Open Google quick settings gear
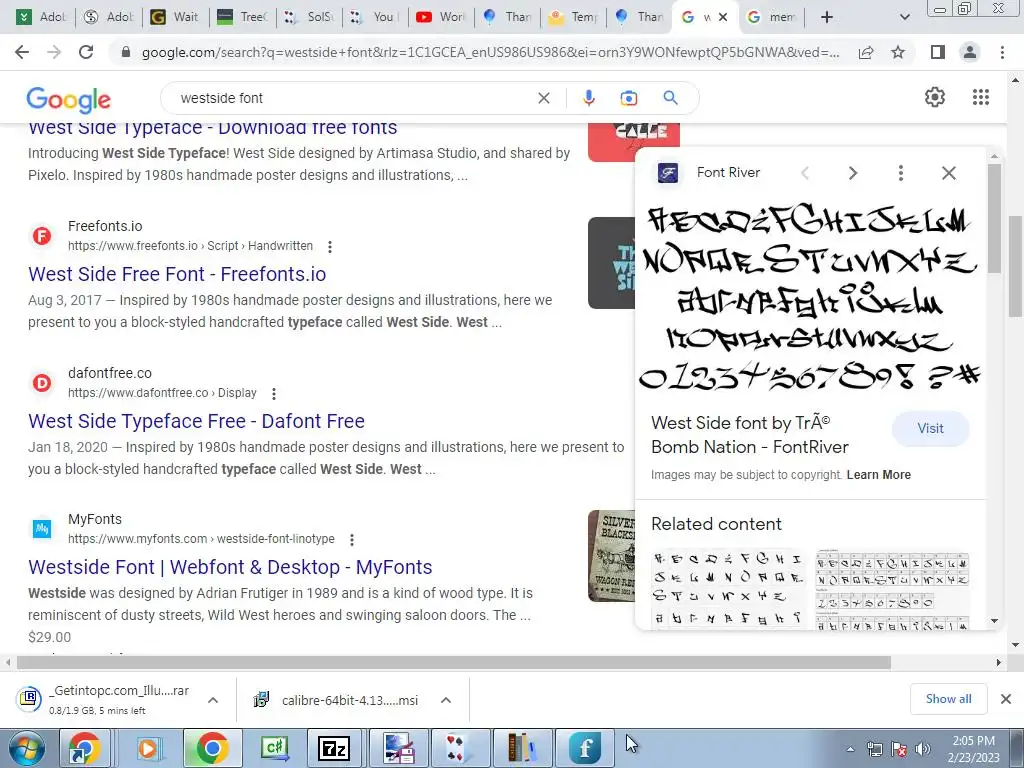1024x768 pixels. (935, 97)
